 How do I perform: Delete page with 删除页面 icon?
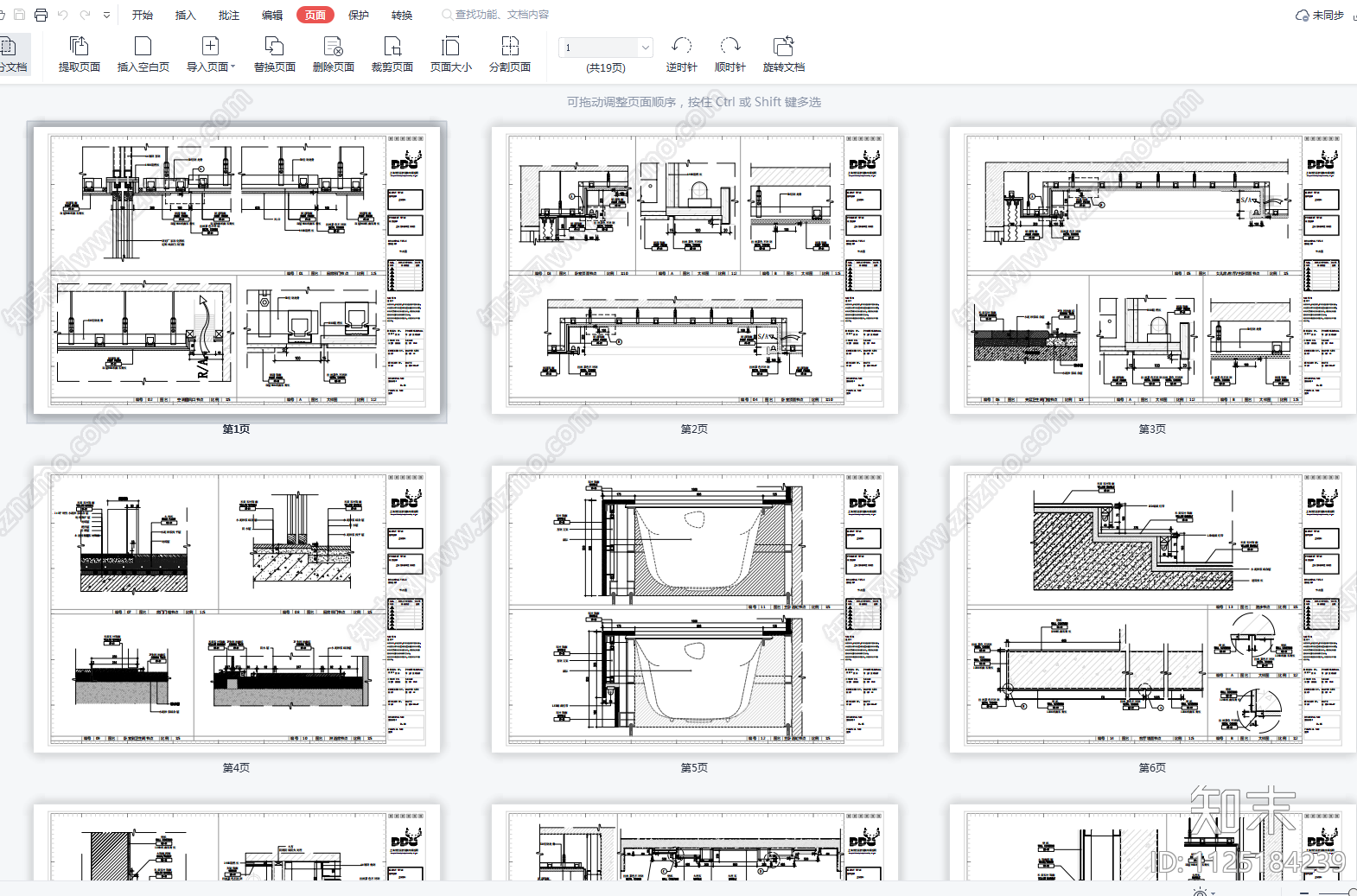click(333, 46)
